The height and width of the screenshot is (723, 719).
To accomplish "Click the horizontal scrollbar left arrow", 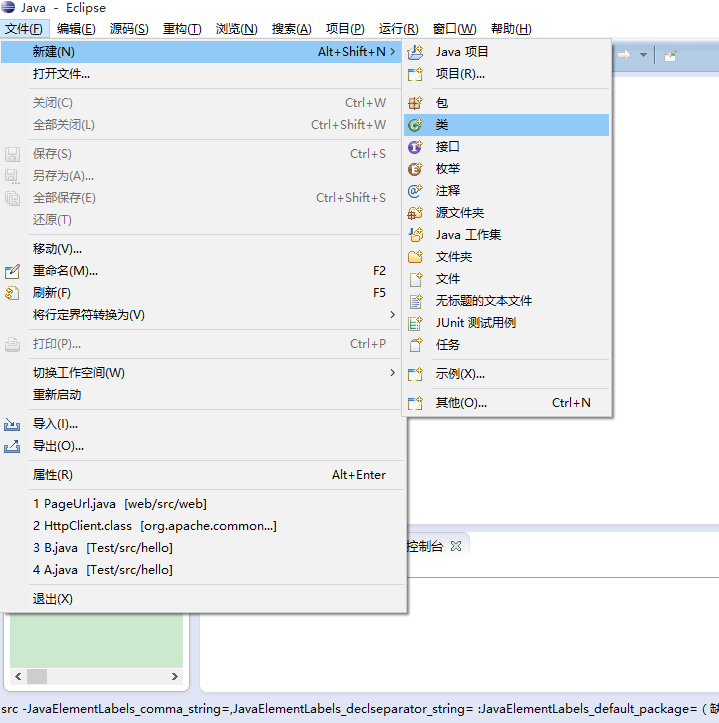I will [x=18, y=676].
